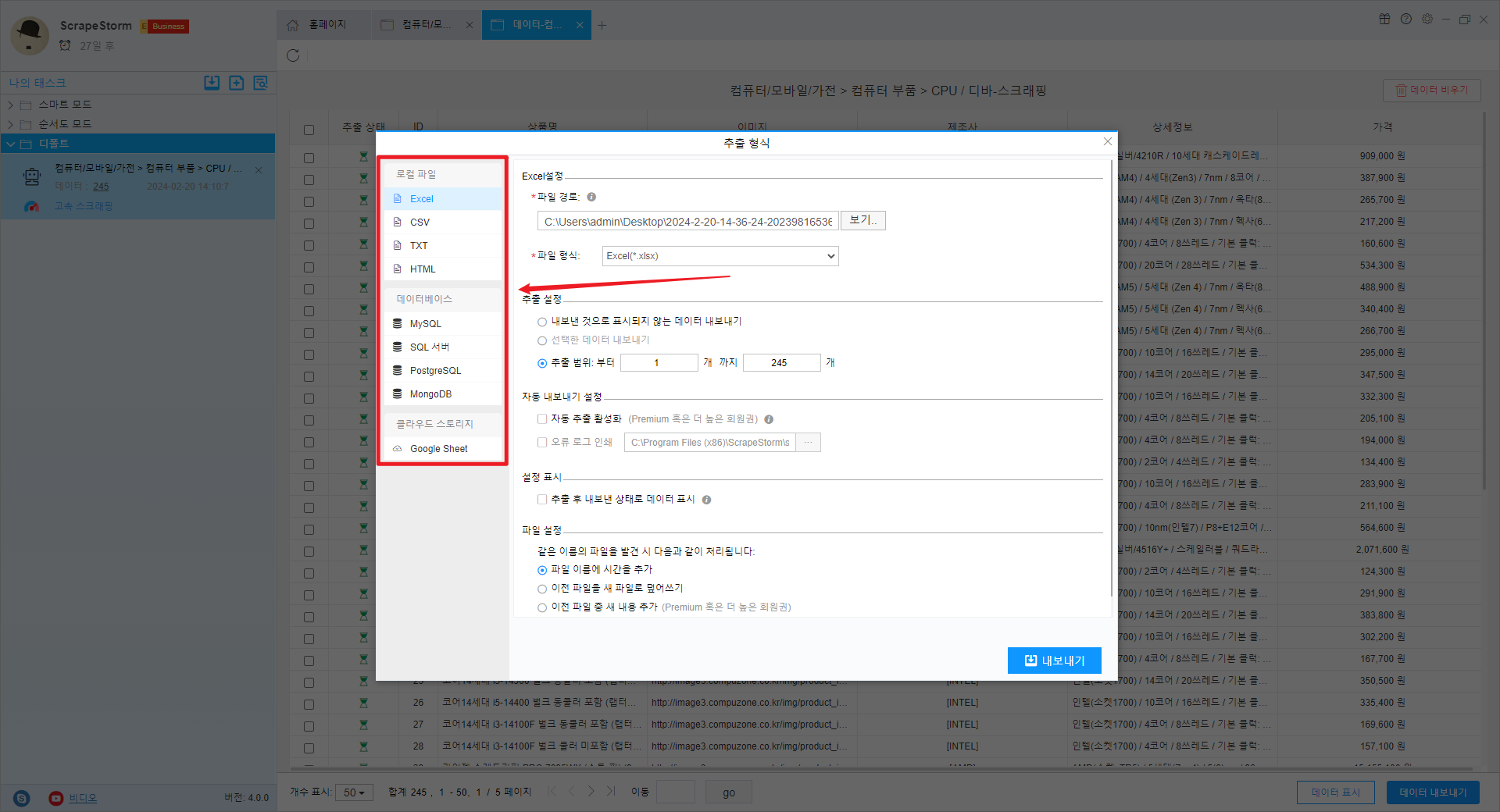Select the 추출 범위 radio button
This screenshot has height=812, width=1500.
542,363
